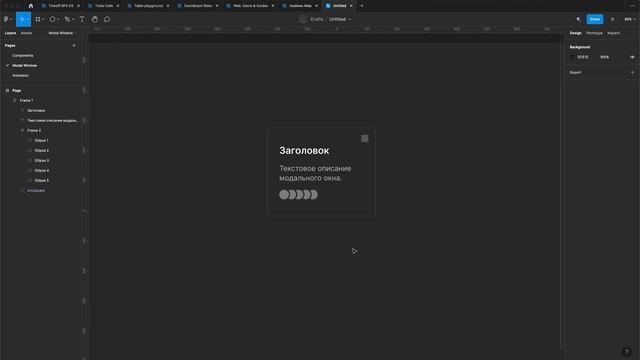This screenshot has height=360, width=640.
Task: Open the zoom level dropdown
Action: pyautogui.click(x=630, y=19)
